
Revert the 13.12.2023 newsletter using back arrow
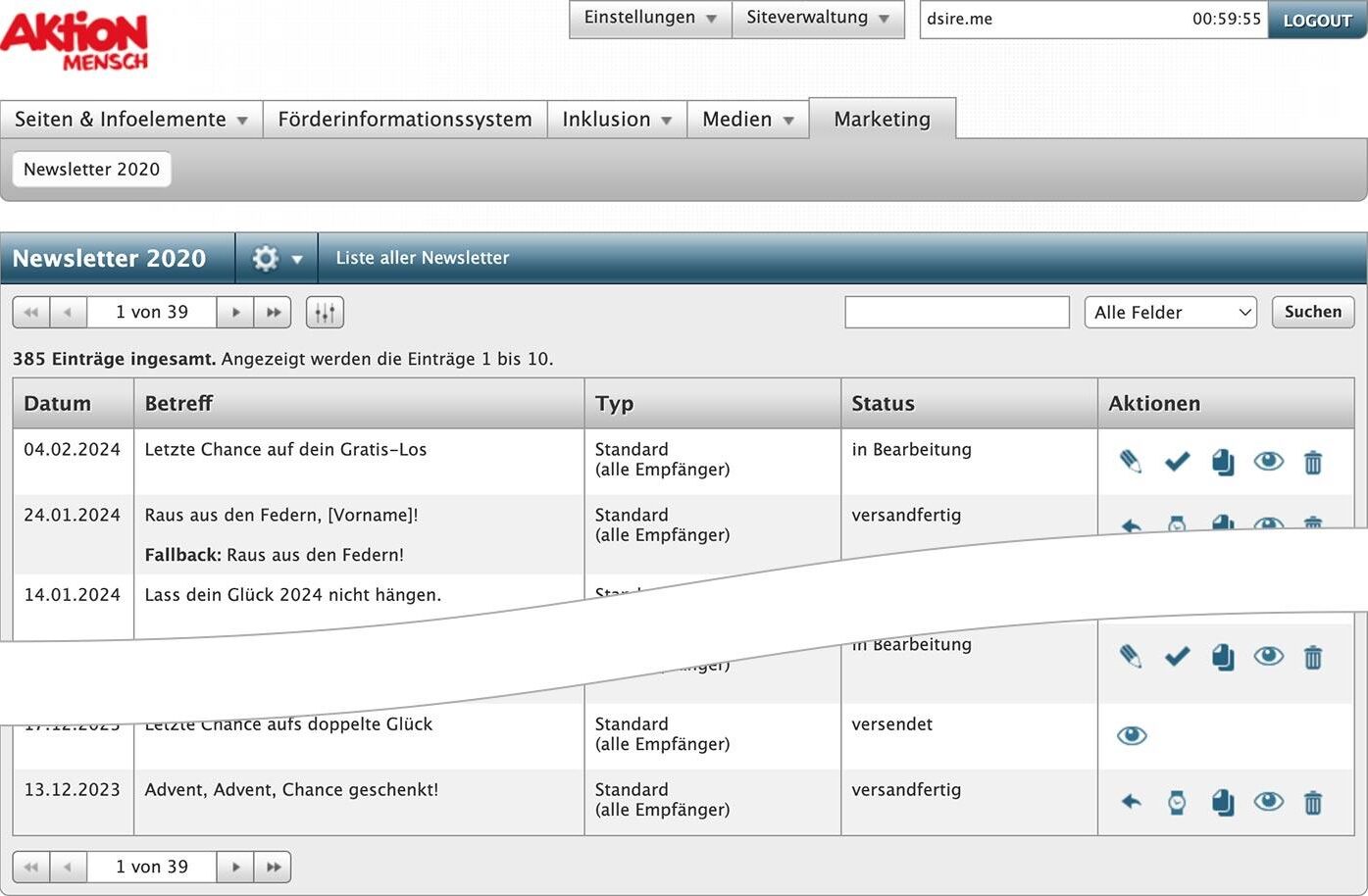[1131, 802]
